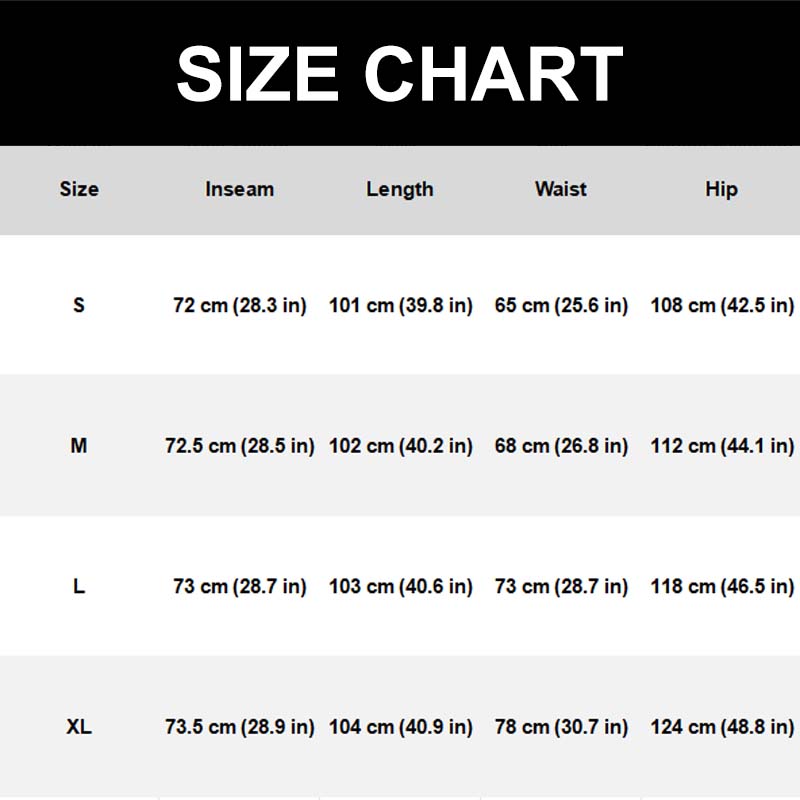Select the M size row label
The width and height of the screenshot is (800, 800).
click(x=79, y=446)
